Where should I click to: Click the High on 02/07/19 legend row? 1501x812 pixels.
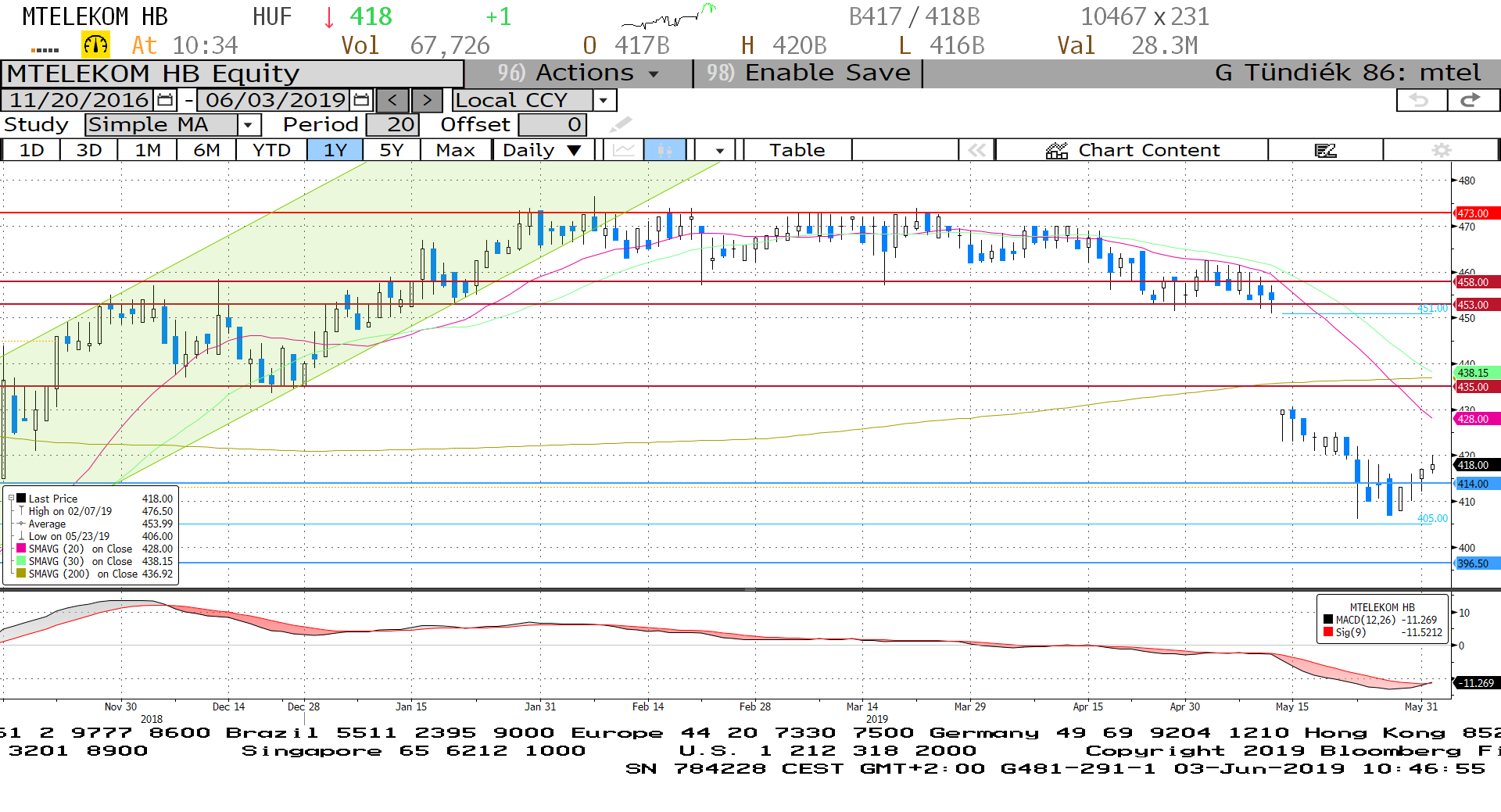pyautogui.click(x=94, y=511)
